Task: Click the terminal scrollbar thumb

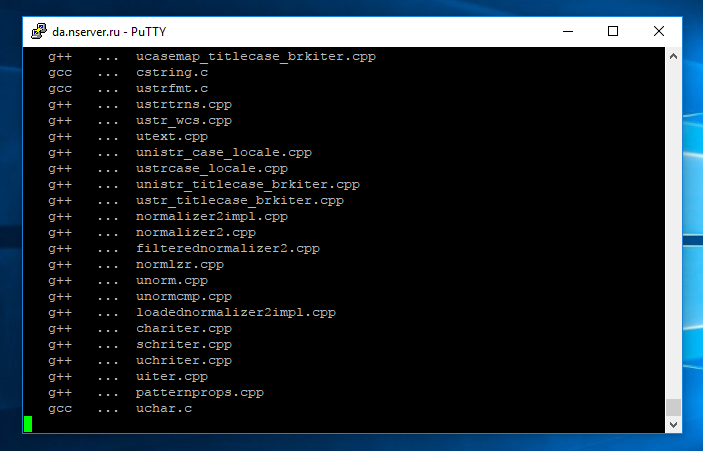Action: [673, 407]
